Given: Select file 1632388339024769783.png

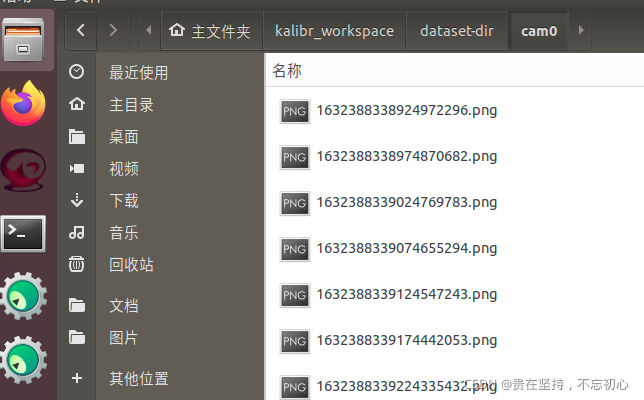Looking at the screenshot, I should click(x=407, y=203).
